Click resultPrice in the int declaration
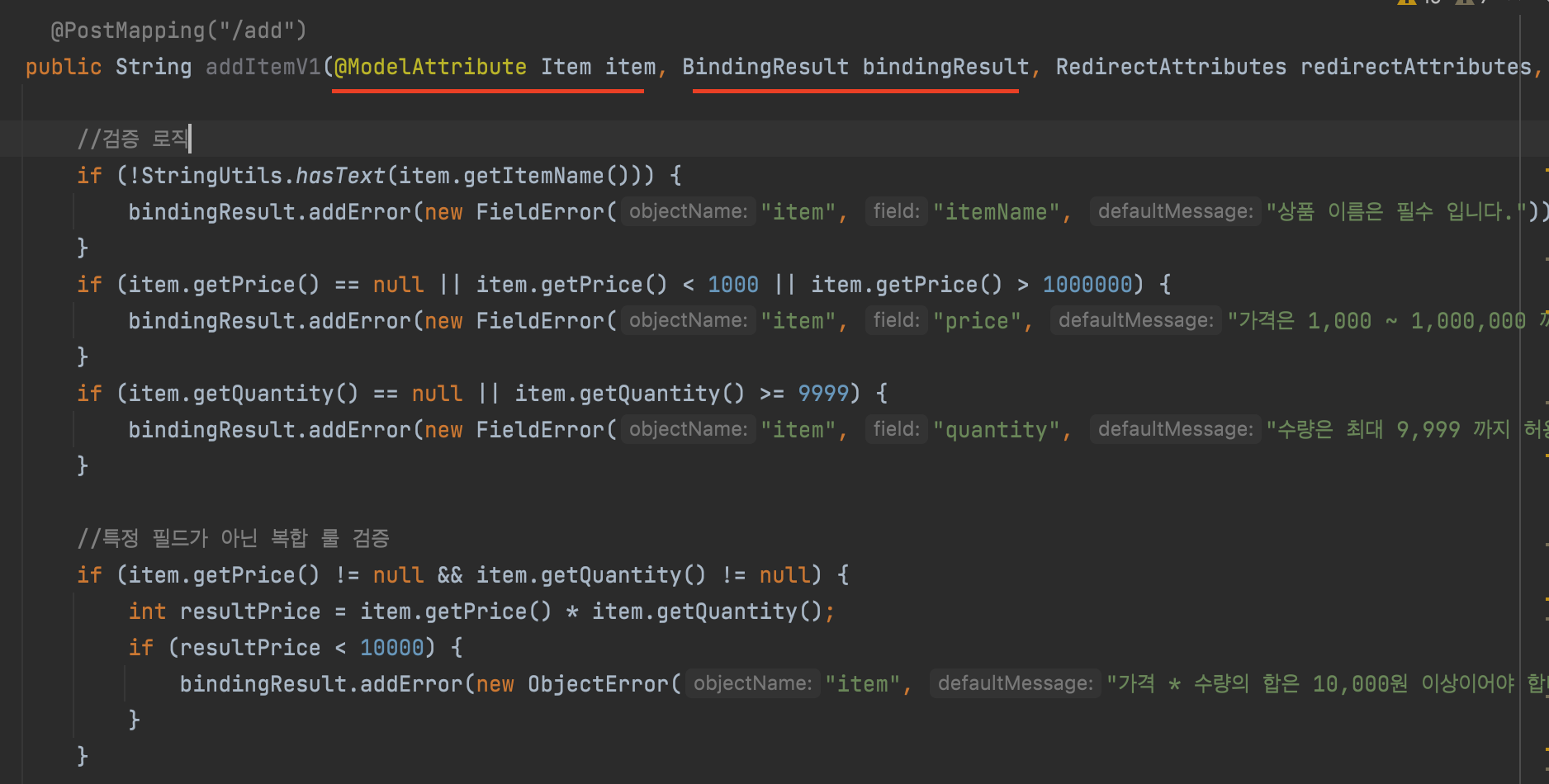The width and height of the screenshot is (1549, 784). (x=250, y=612)
